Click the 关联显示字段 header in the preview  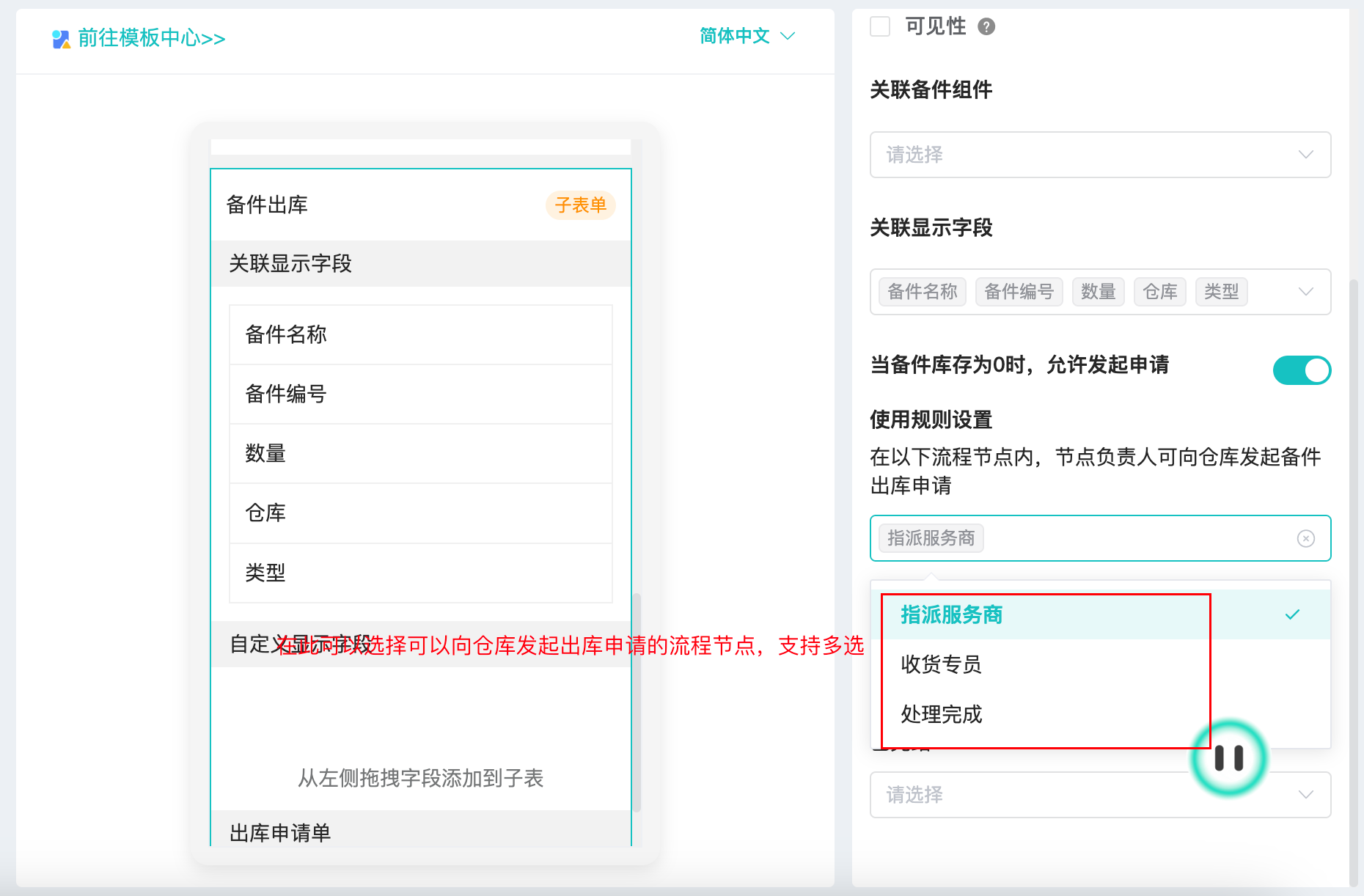pyautogui.click(x=420, y=263)
